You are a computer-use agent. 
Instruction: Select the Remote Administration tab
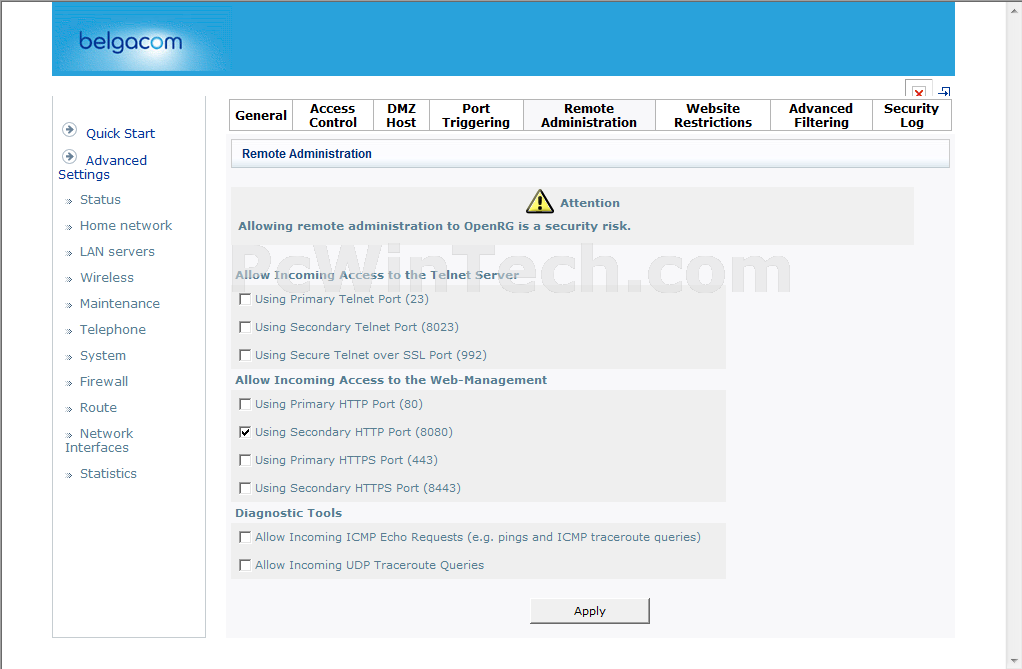589,115
